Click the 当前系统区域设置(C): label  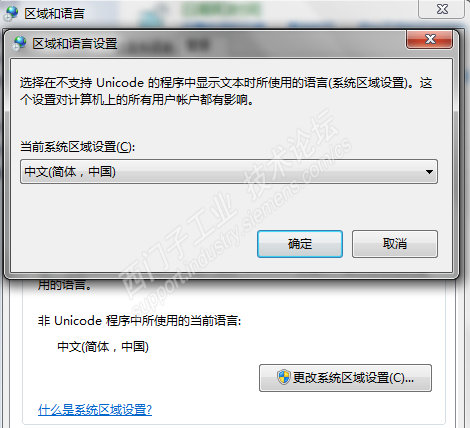[x=78, y=147]
